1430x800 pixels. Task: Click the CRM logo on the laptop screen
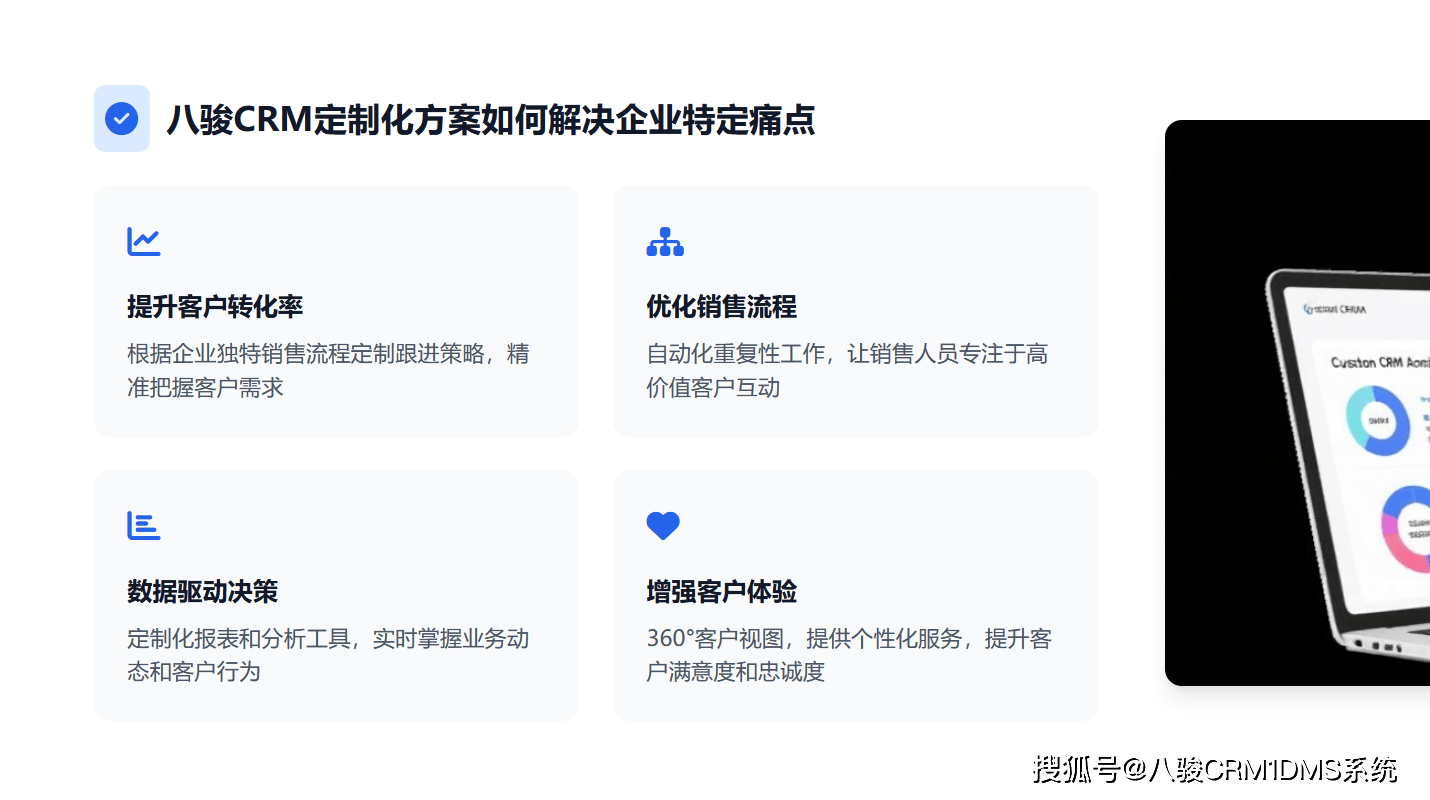pyautogui.click(x=1336, y=309)
